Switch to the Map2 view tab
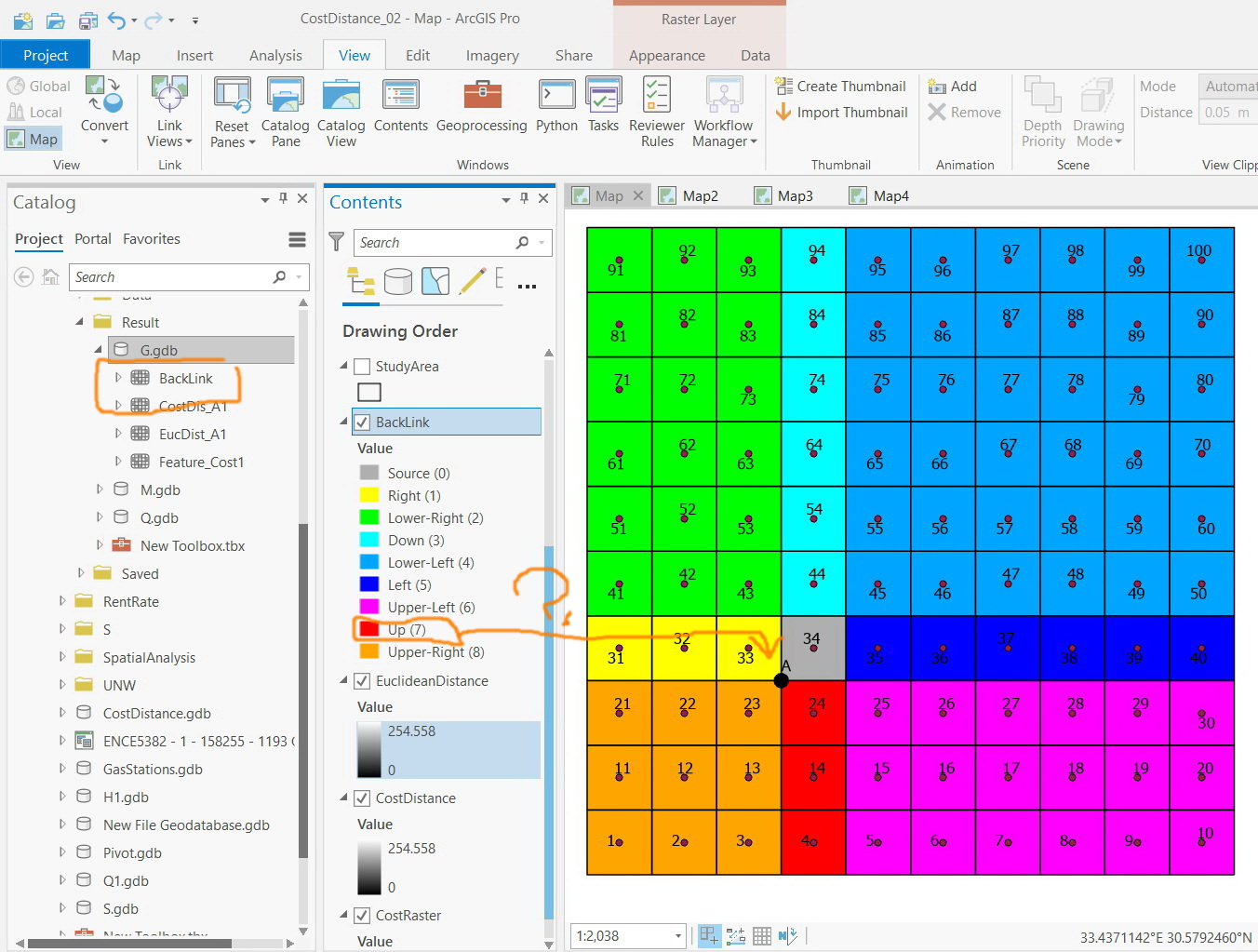Viewport: 1258px width, 952px height. (x=689, y=195)
